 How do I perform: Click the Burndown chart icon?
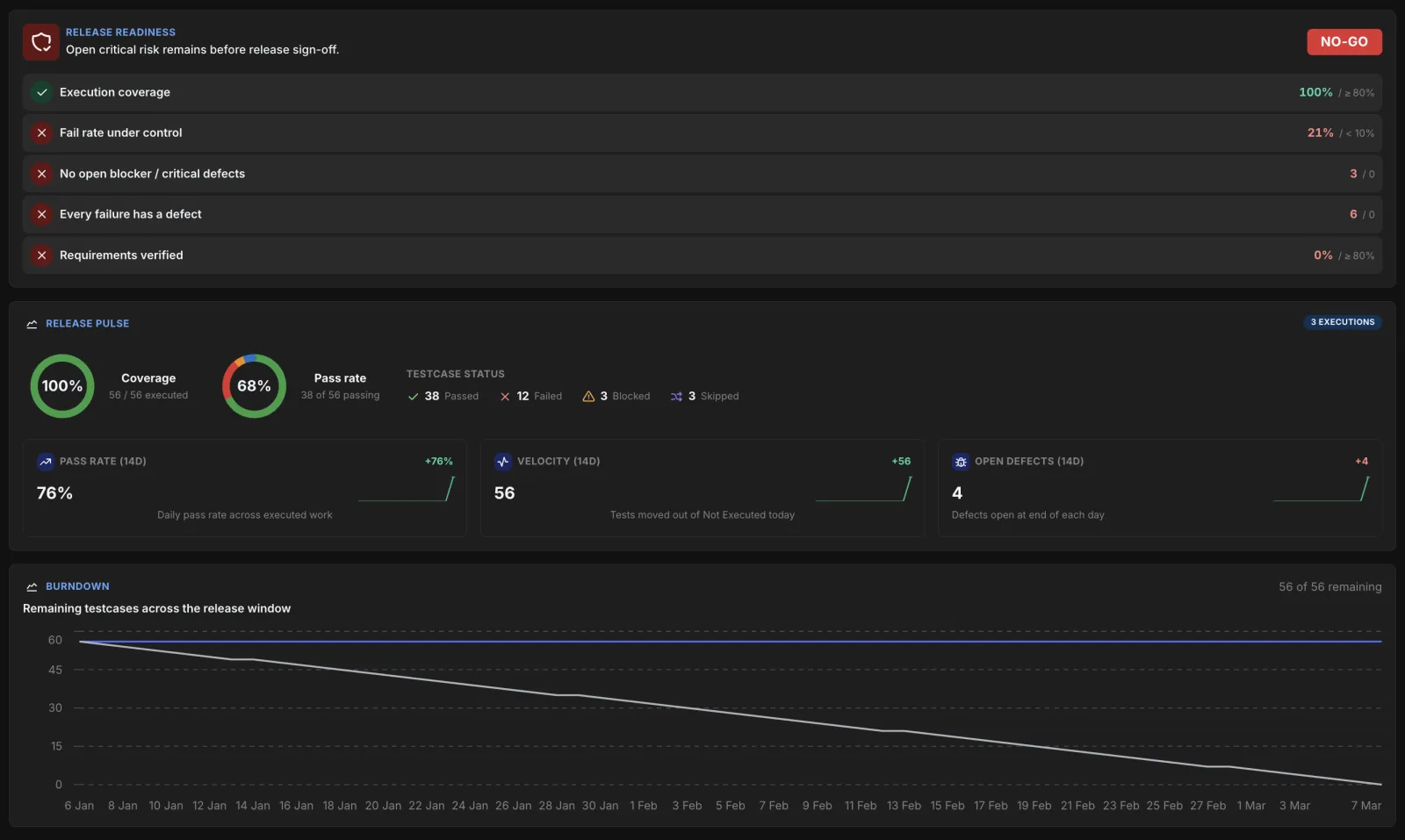[x=32, y=586]
